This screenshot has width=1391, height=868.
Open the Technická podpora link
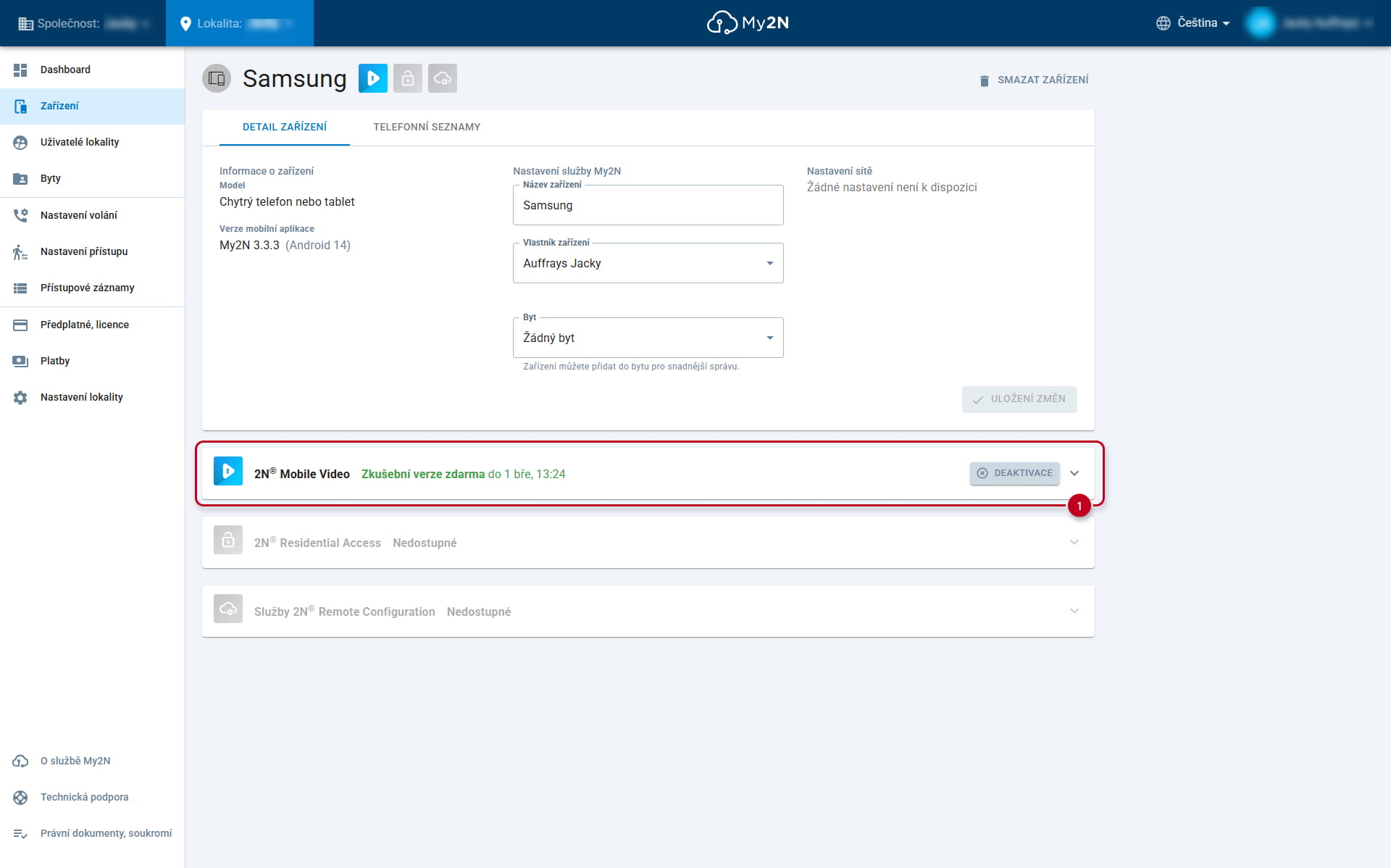click(x=93, y=797)
